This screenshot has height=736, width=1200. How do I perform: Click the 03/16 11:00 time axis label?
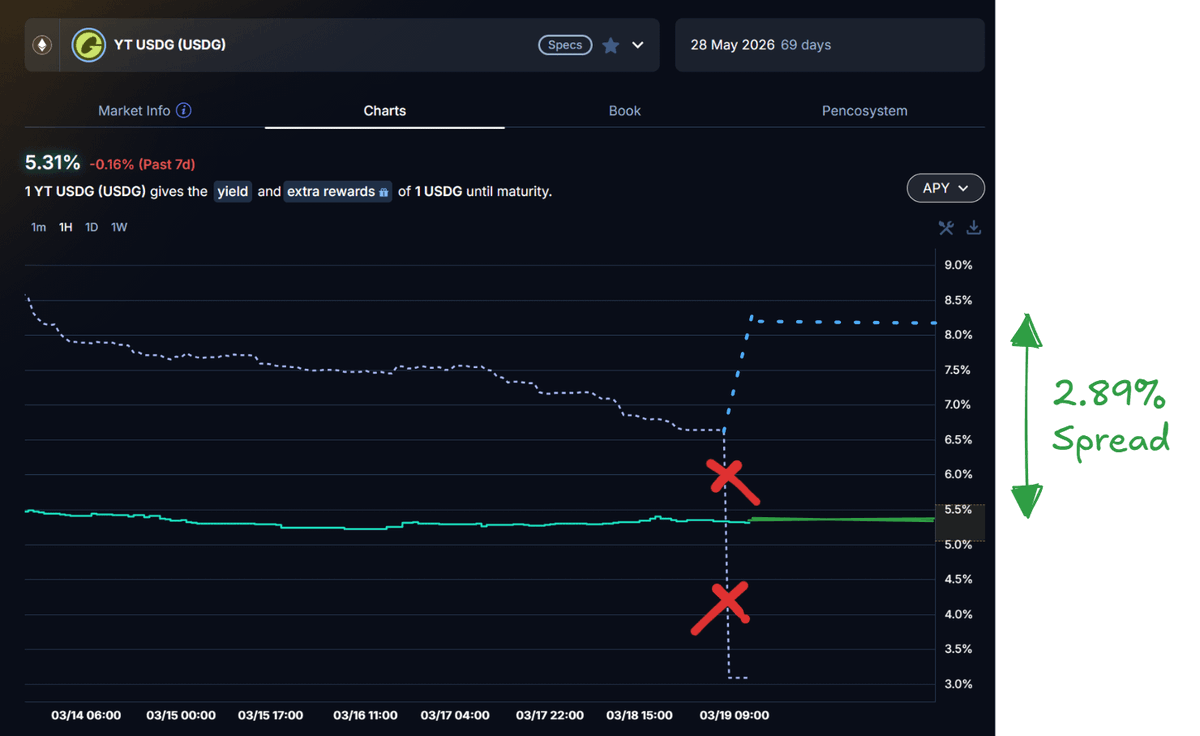tap(365, 715)
